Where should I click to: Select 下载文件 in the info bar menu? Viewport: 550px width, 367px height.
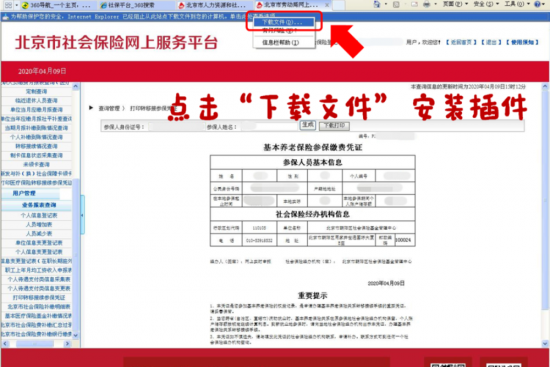(x=283, y=22)
